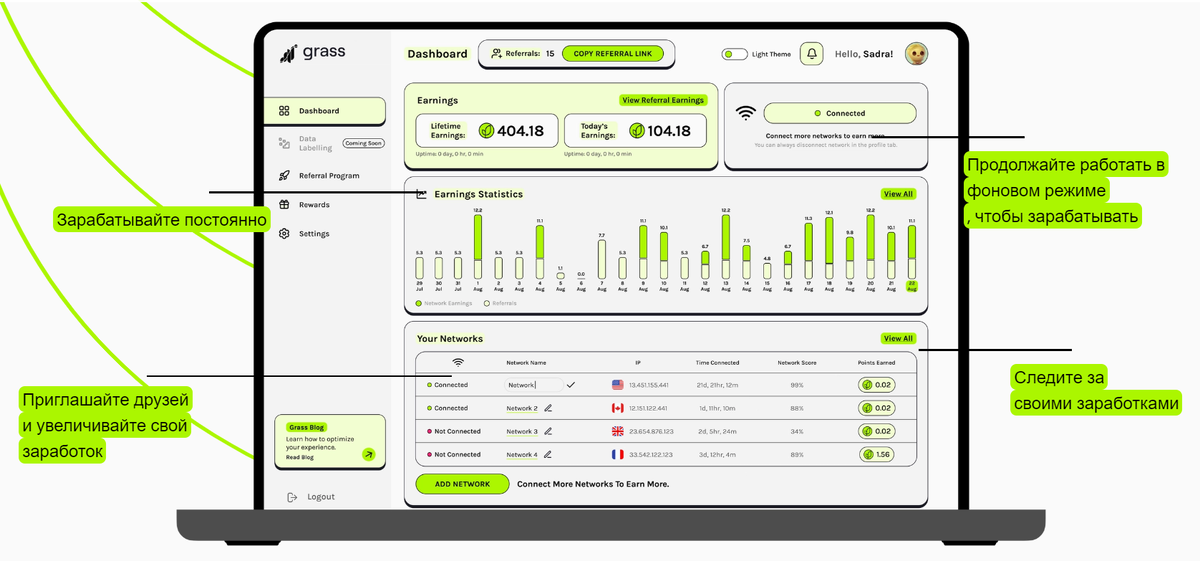This screenshot has width=1200, height=561.
Task: Click Today's Earnings 104.18 value
Action: tap(669, 131)
